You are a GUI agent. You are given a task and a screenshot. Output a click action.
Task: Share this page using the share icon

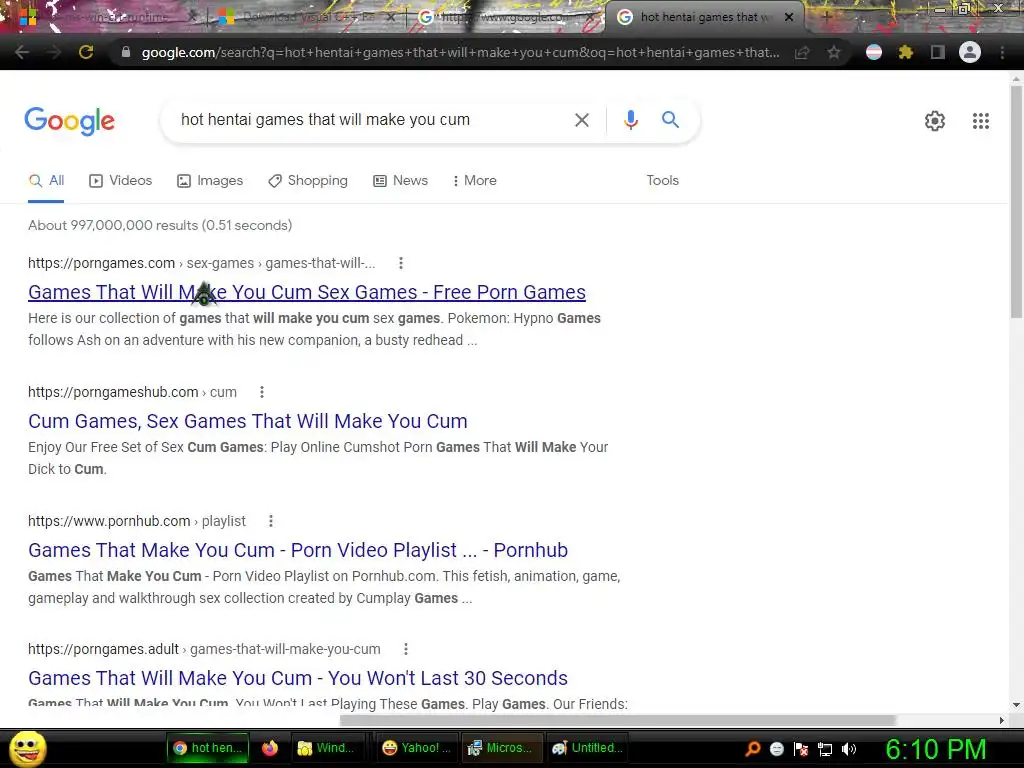[802, 52]
